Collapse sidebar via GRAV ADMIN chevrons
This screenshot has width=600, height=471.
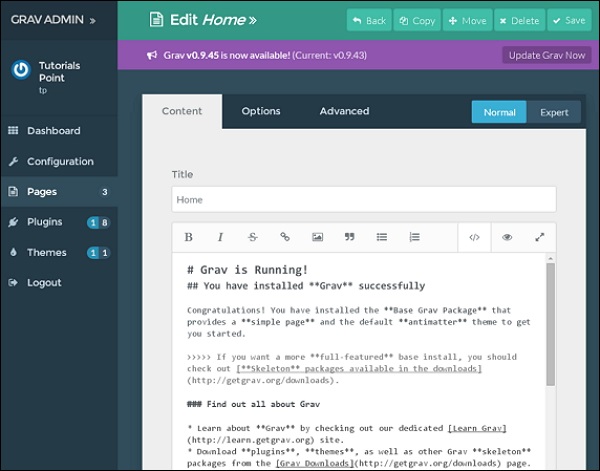[x=93, y=19]
